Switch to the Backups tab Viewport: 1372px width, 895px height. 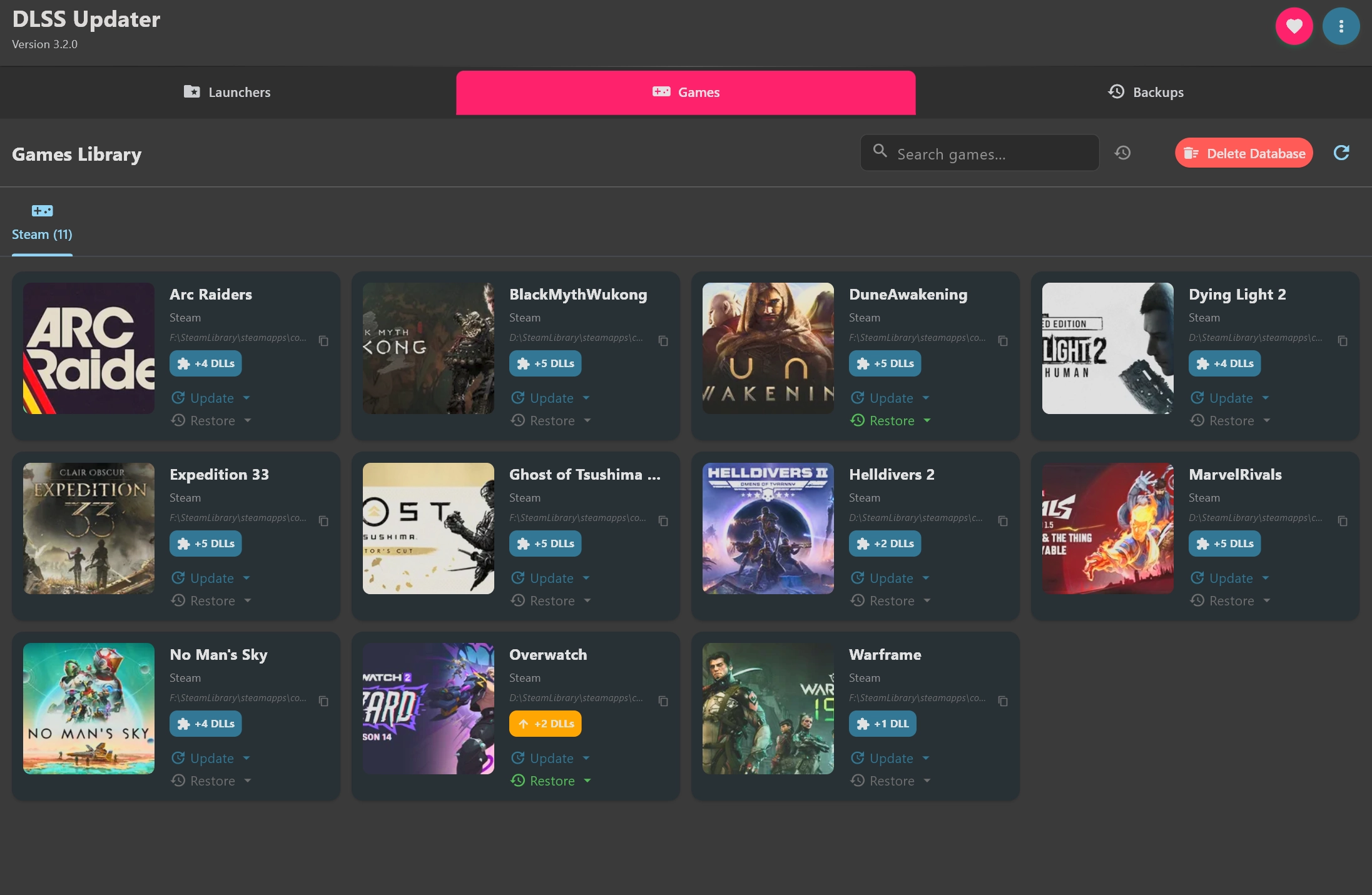[1146, 93]
